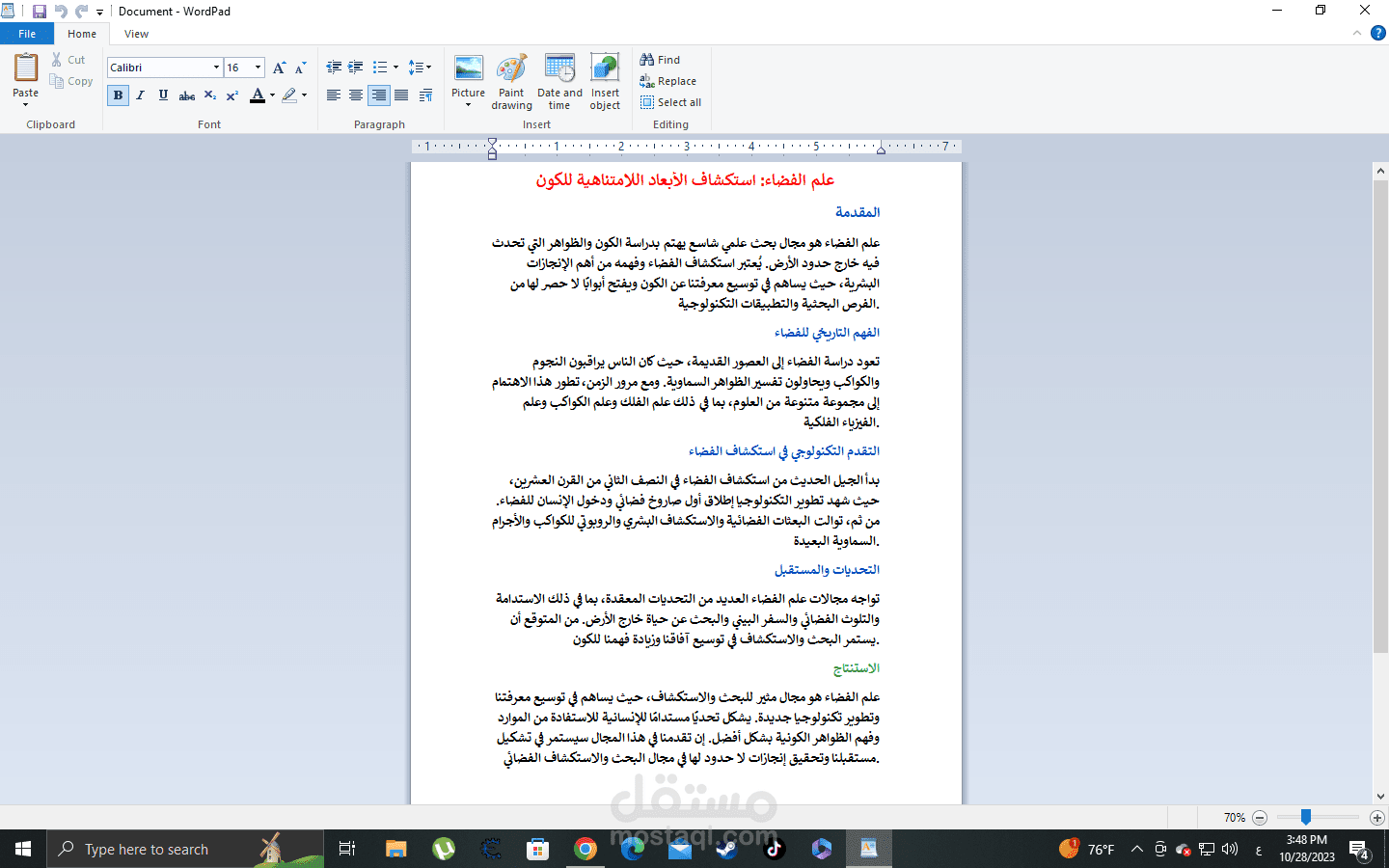Screen dimensions: 1389x868
Task: Open the Calibri font family dropdown
Action: (216, 68)
